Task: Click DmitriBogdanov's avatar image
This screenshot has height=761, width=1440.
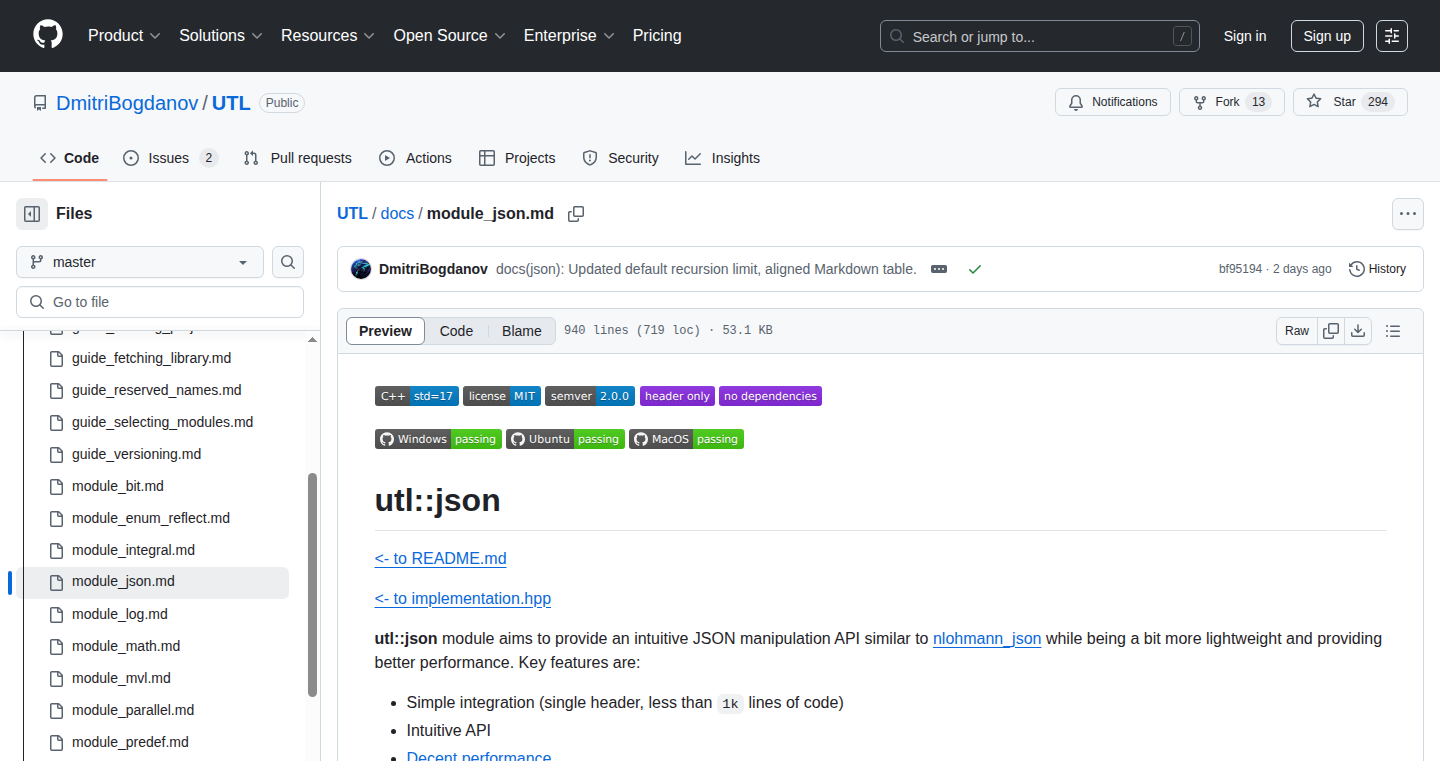Action: 361,269
